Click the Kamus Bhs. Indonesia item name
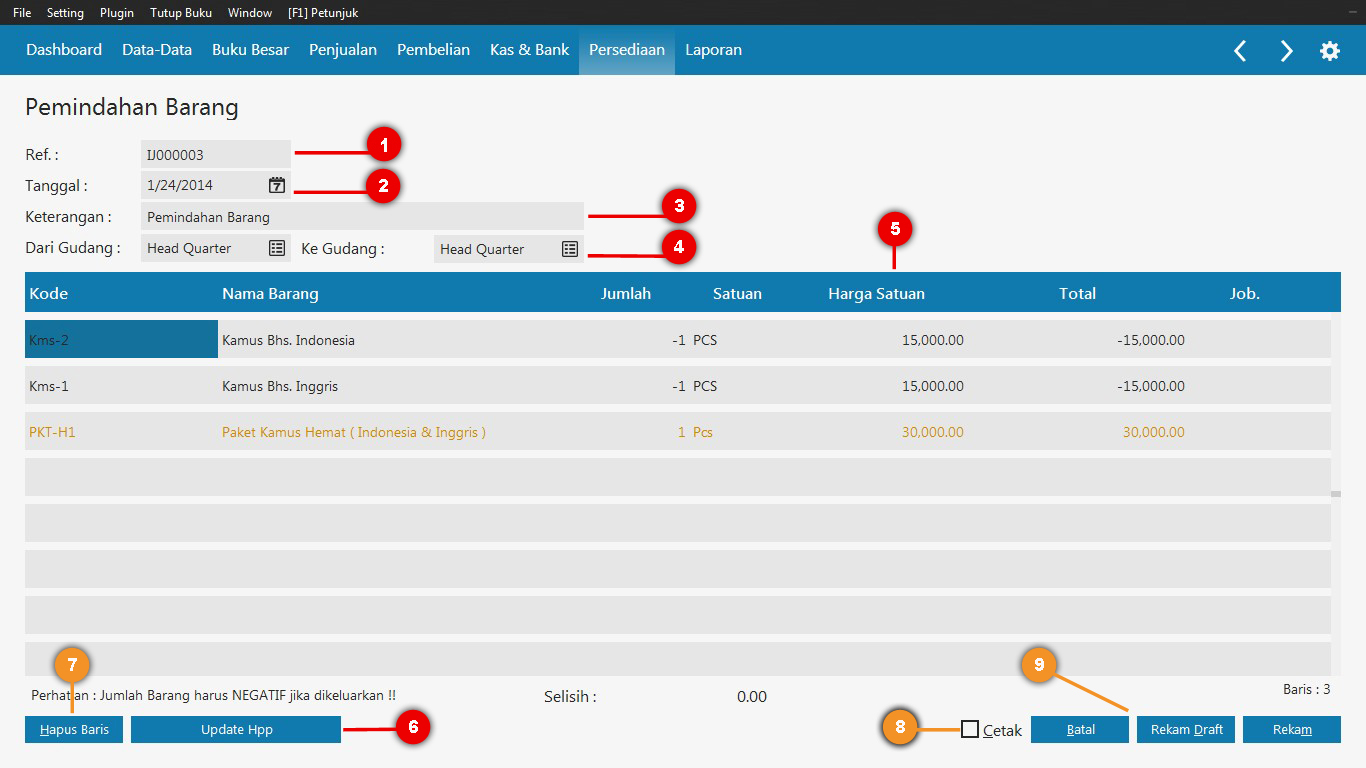 click(x=288, y=340)
